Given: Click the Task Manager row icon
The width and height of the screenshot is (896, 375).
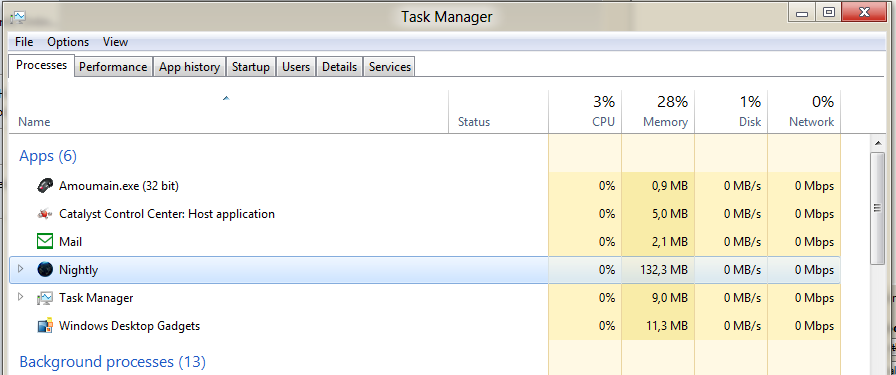Looking at the screenshot, I should [45, 298].
